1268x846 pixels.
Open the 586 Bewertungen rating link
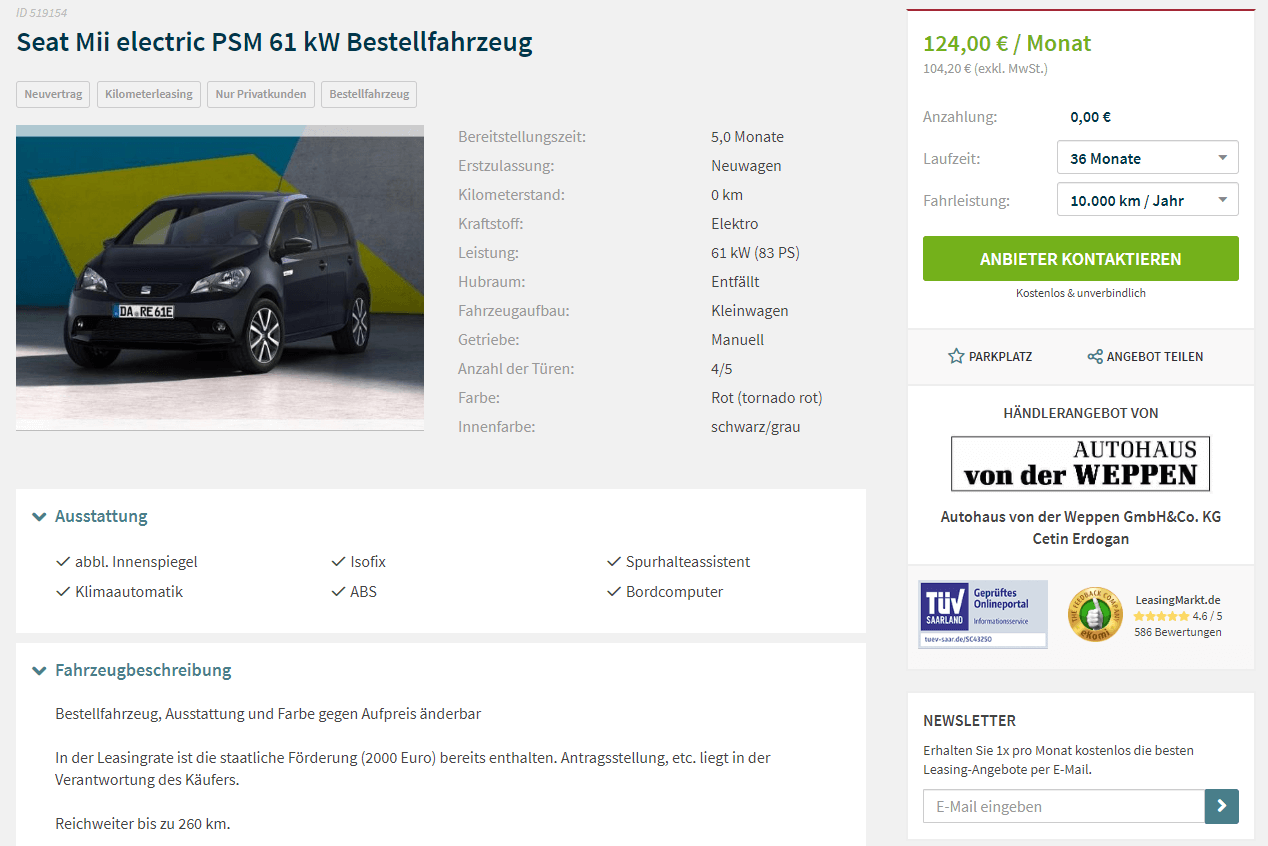point(1177,632)
